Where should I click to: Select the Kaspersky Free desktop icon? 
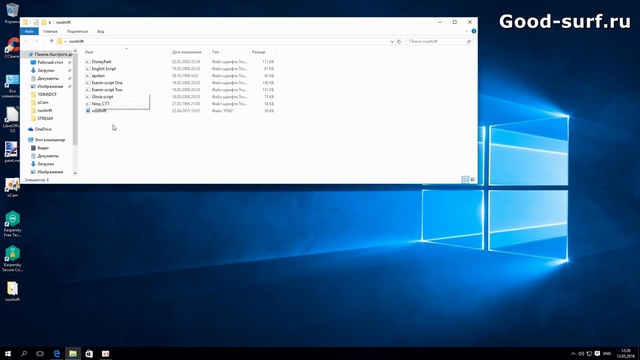[12, 224]
